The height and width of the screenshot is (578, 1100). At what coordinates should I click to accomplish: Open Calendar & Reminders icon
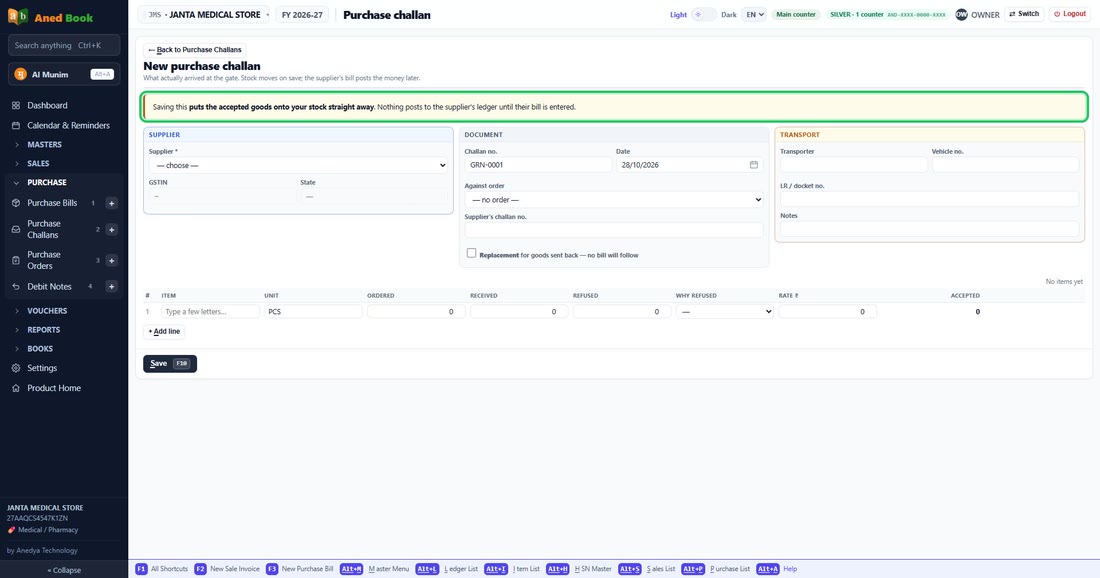(16, 126)
